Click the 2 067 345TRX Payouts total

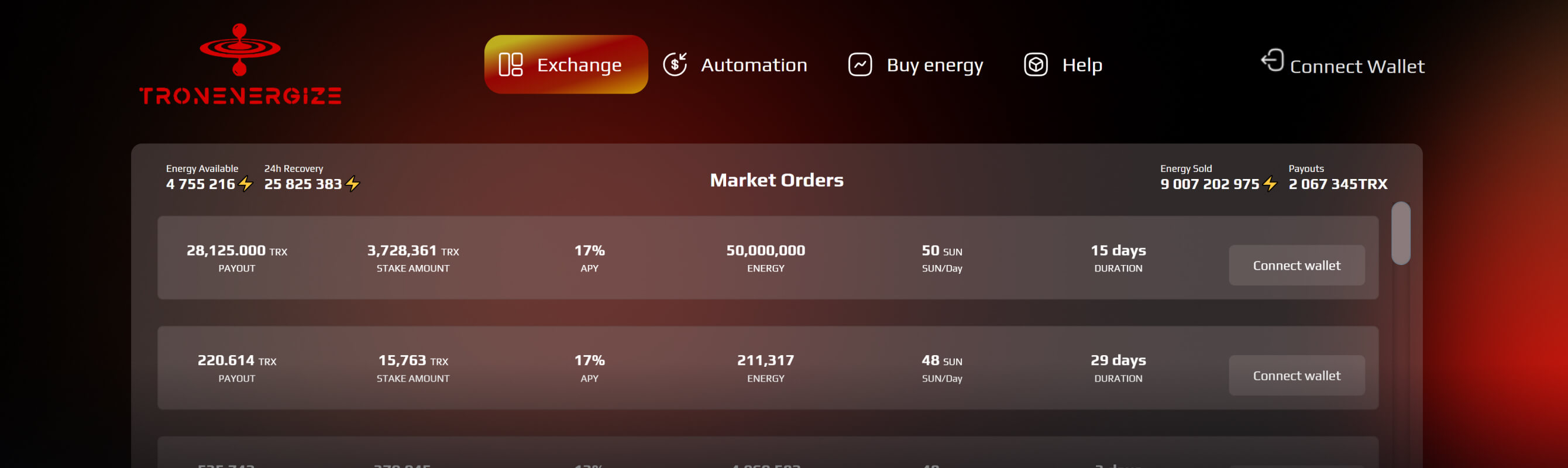tap(1337, 184)
